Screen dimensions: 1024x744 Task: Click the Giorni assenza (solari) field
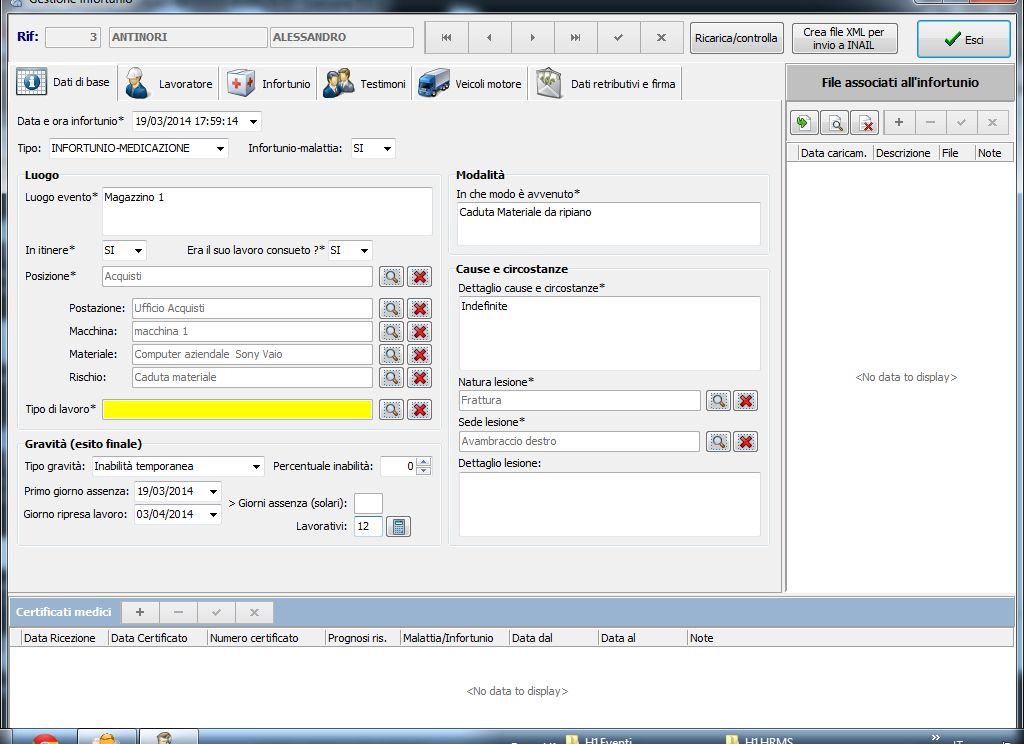pyautogui.click(x=368, y=503)
